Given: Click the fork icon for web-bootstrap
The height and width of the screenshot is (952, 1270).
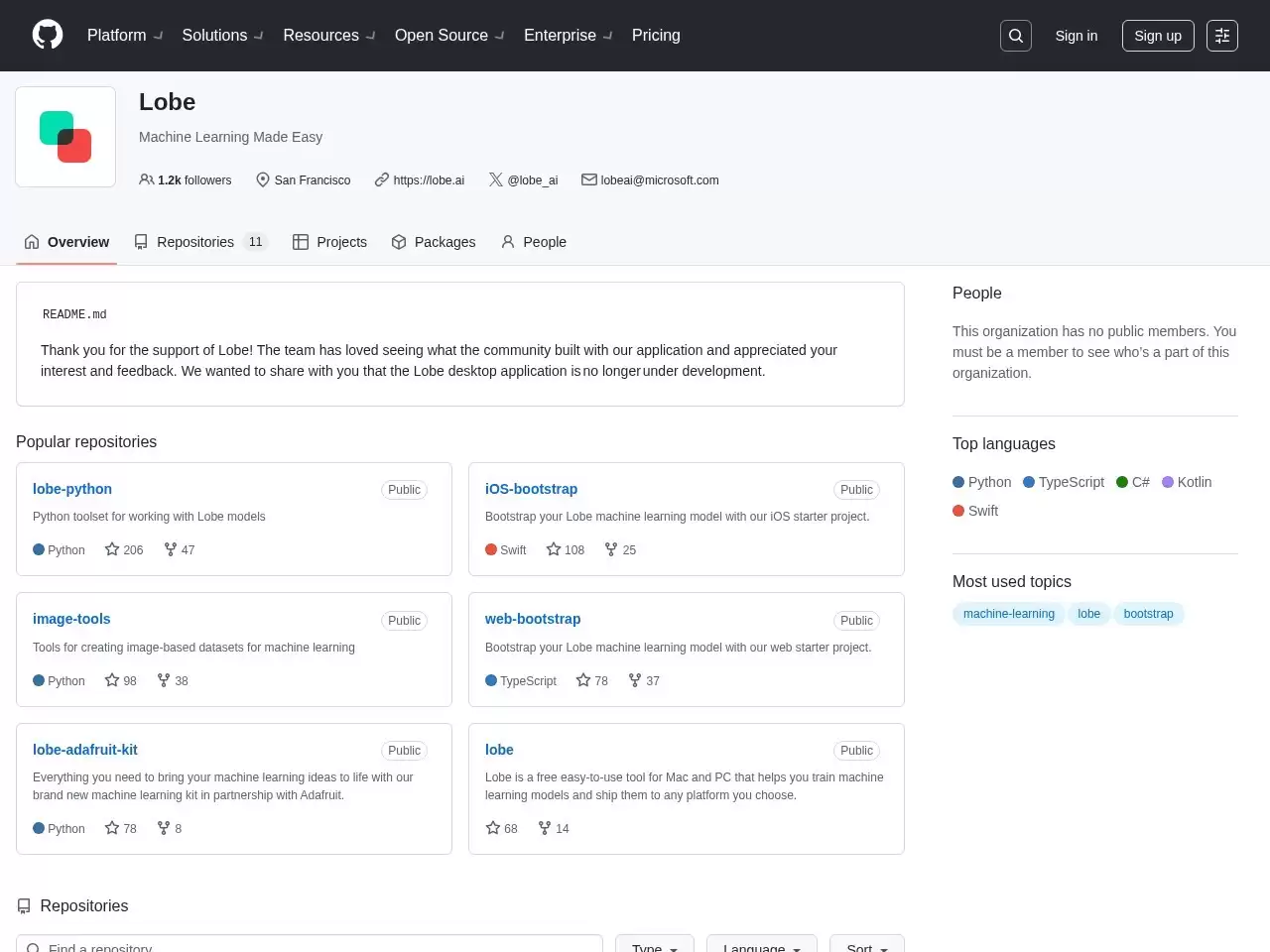Looking at the screenshot, I should (635, 680).
